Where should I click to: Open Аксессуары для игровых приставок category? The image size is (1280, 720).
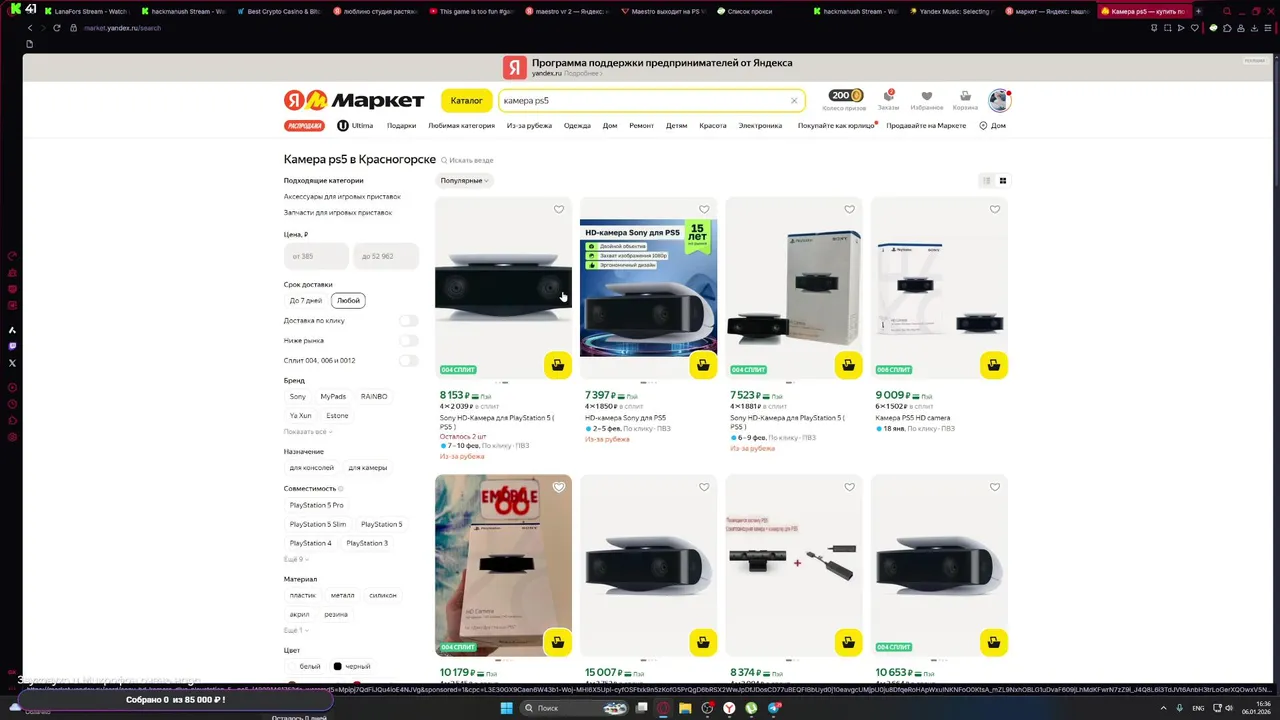(x=342, y=197)
